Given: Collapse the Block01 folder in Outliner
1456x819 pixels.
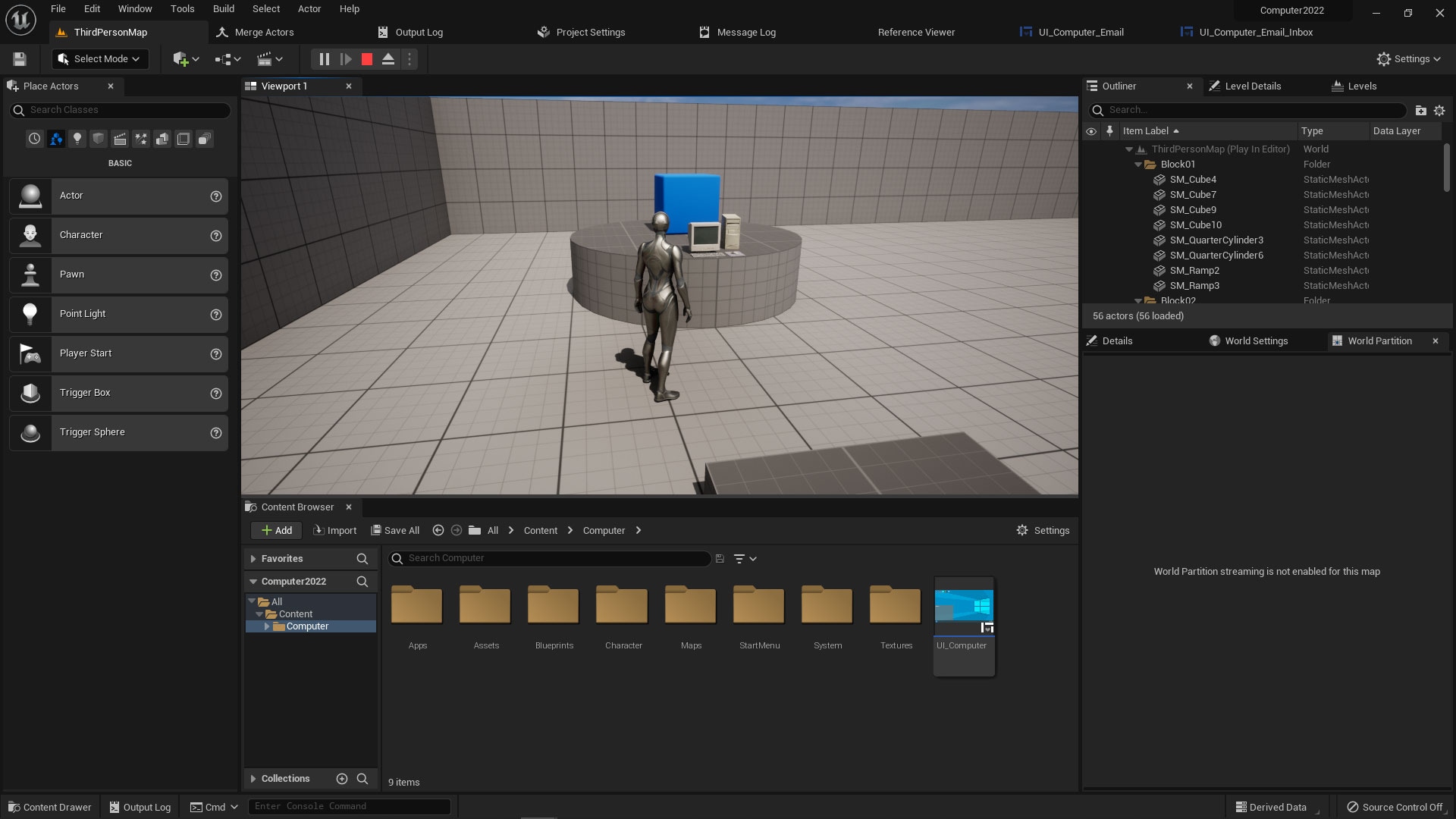Looking at the screenshot, I should tap(1137, 164).
